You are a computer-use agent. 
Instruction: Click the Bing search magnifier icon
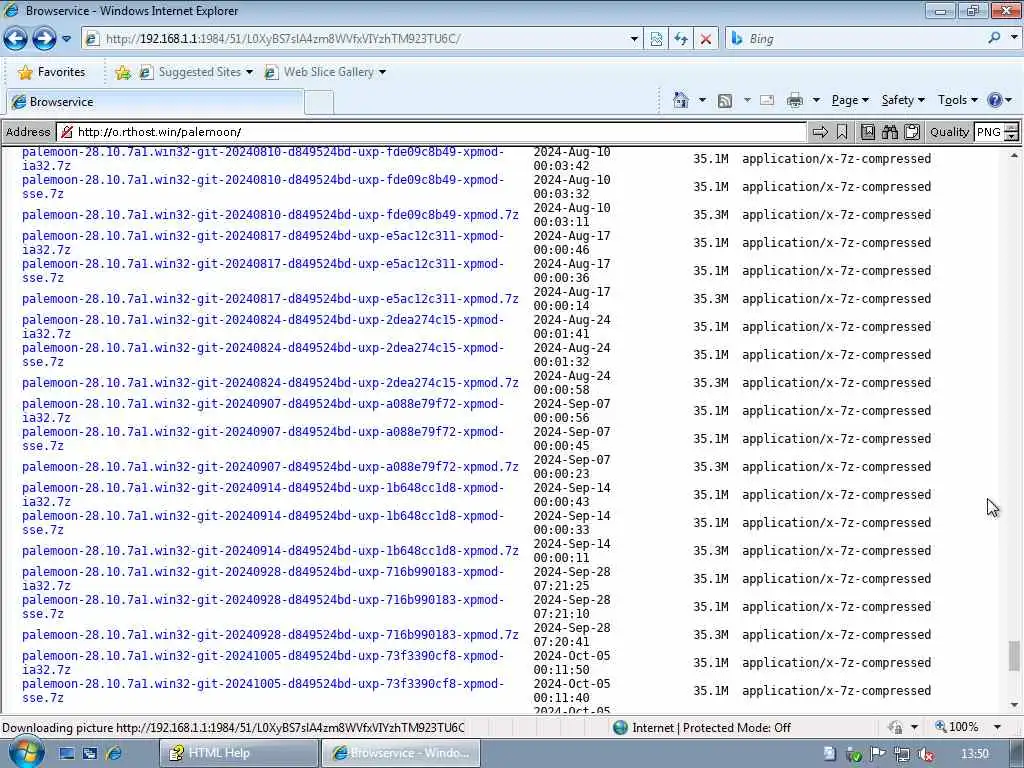point(994,38)
